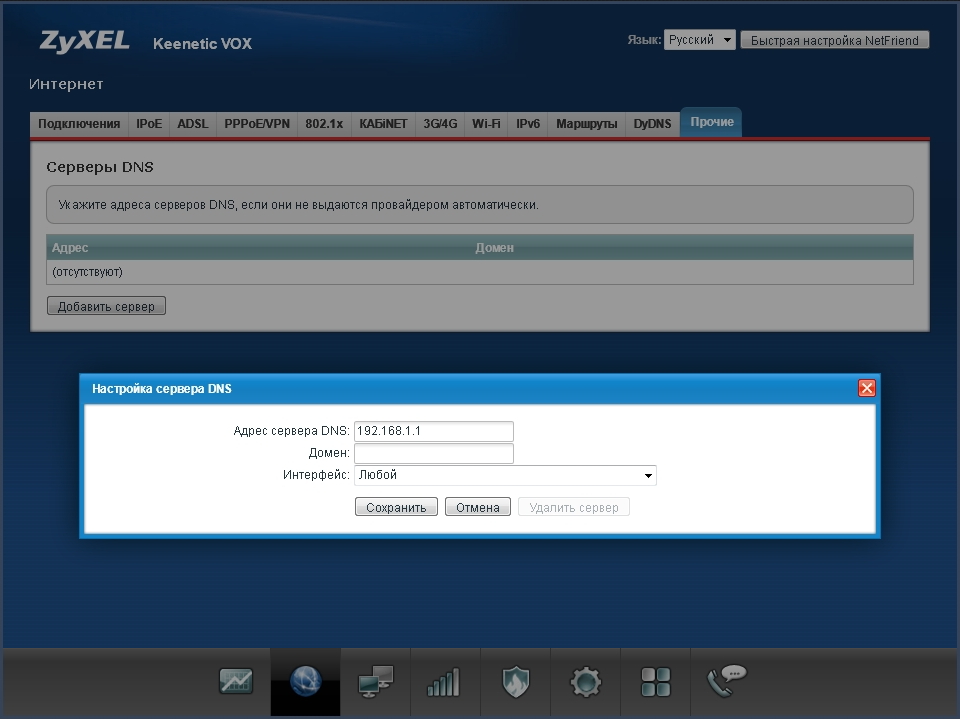
Task: Click the Домен text field
Action: click(433, 454)
